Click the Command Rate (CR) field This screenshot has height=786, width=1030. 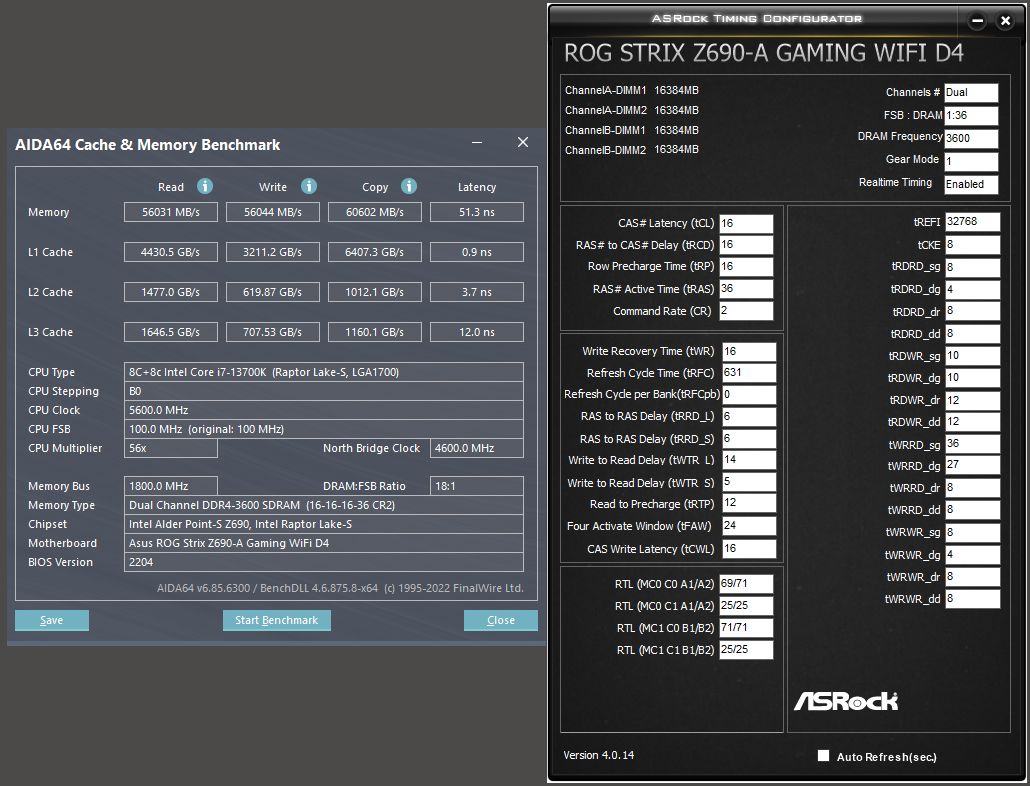746,311
